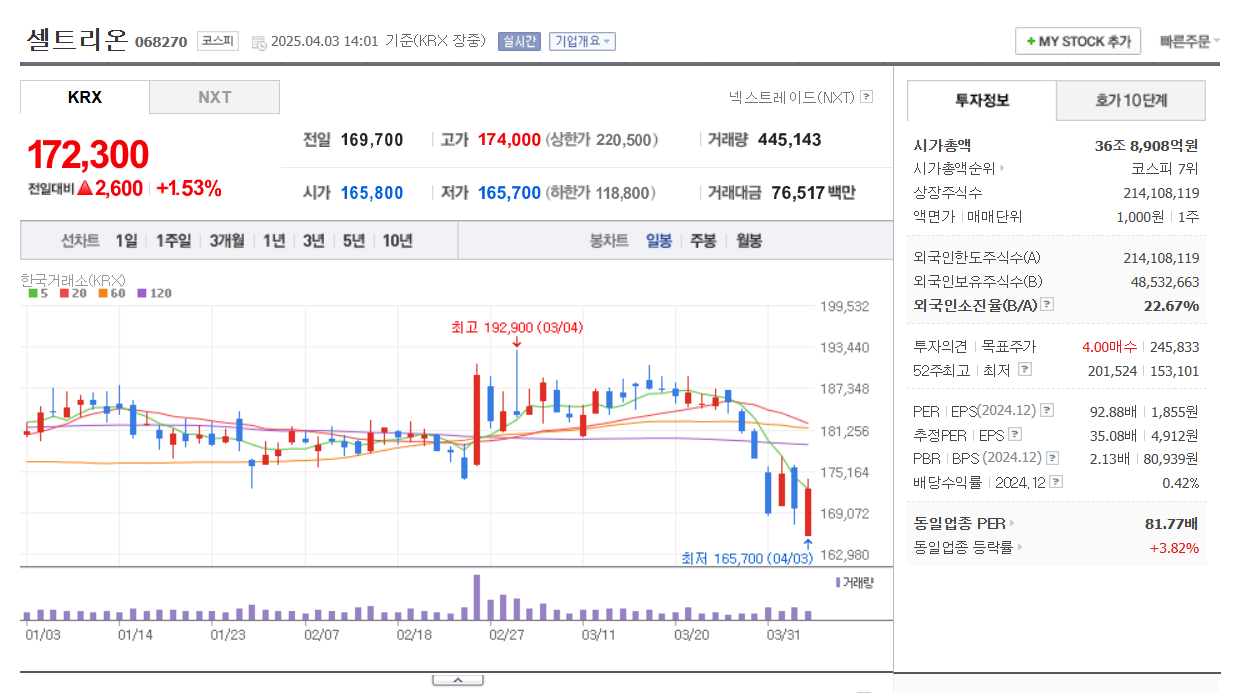1235x693 pixels.
Task: Open the 동일업종 등락률 link
Action: coord(963,547)
